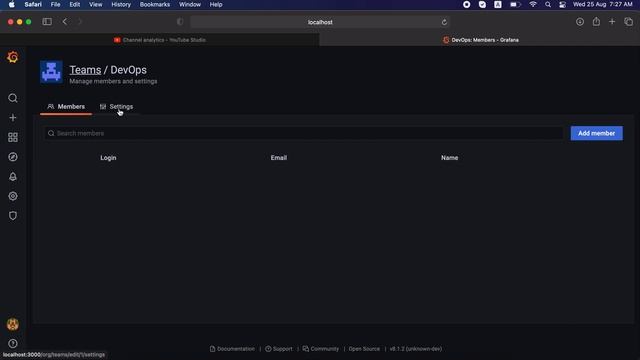The height and width of the screenshot is (360, 640).
Task: Click the version v8.1.2 footer link
Action: 416,349
